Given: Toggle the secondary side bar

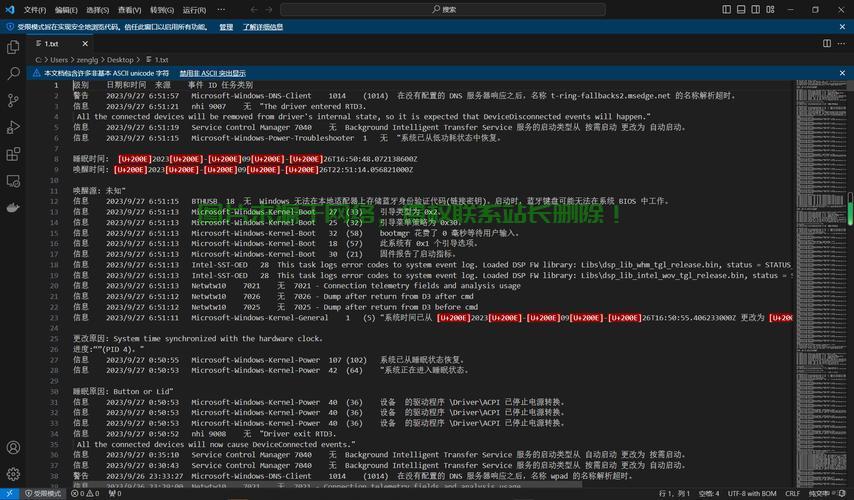Looking at the screenshot, I should coord(756,9).
